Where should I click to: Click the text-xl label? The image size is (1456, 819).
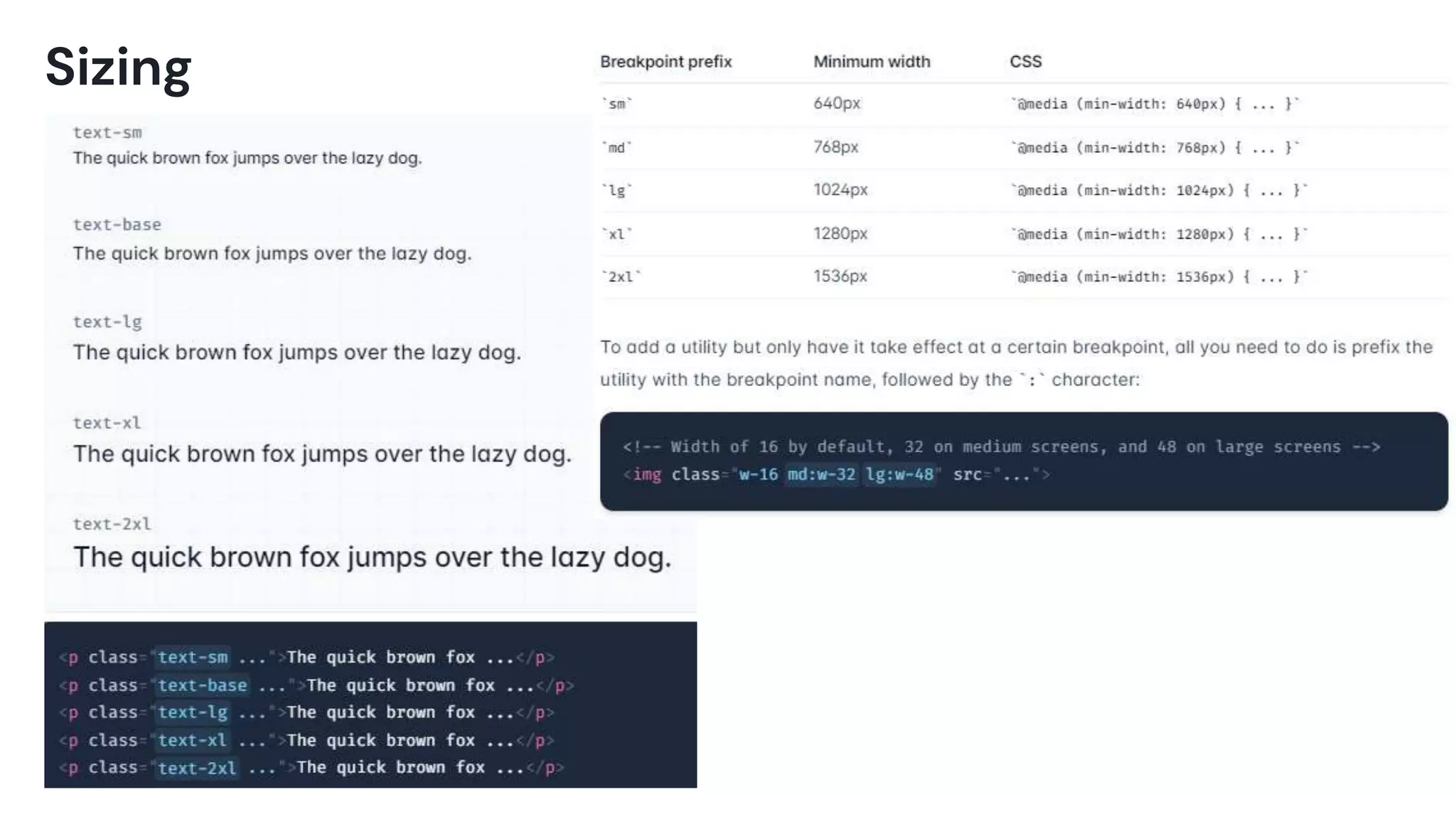107,423
